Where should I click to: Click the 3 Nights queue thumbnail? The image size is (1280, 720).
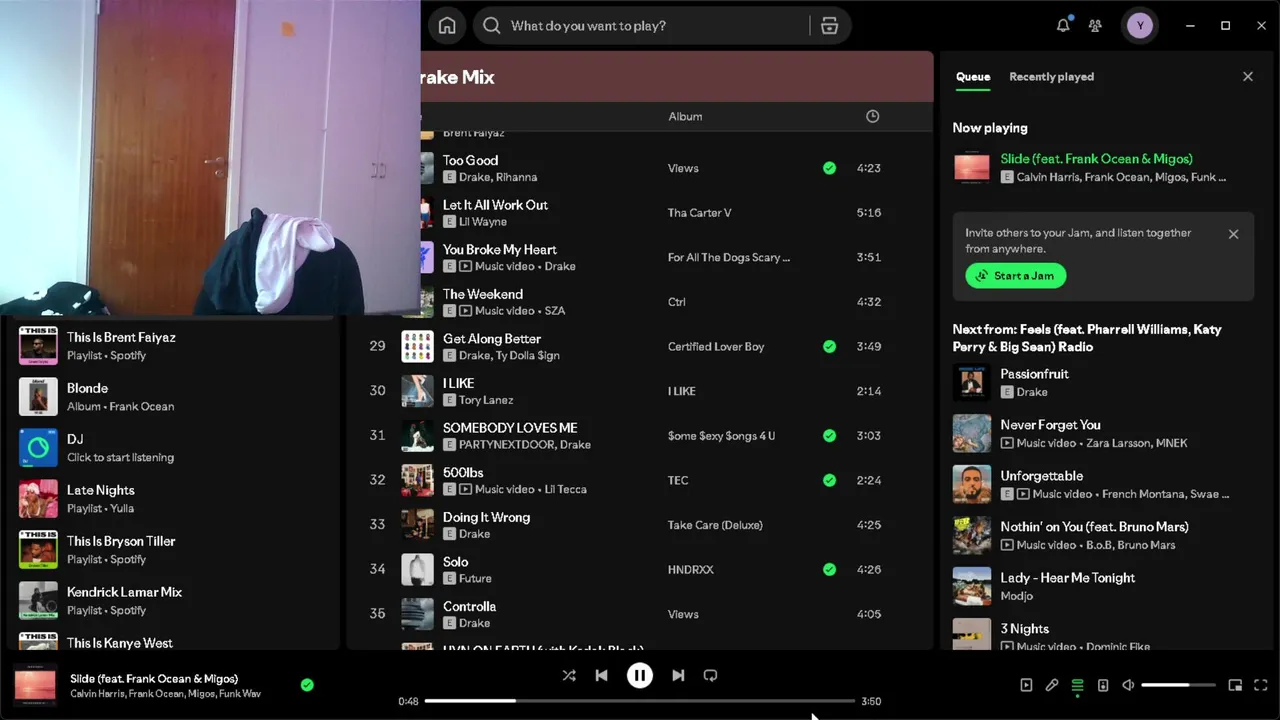972,634
